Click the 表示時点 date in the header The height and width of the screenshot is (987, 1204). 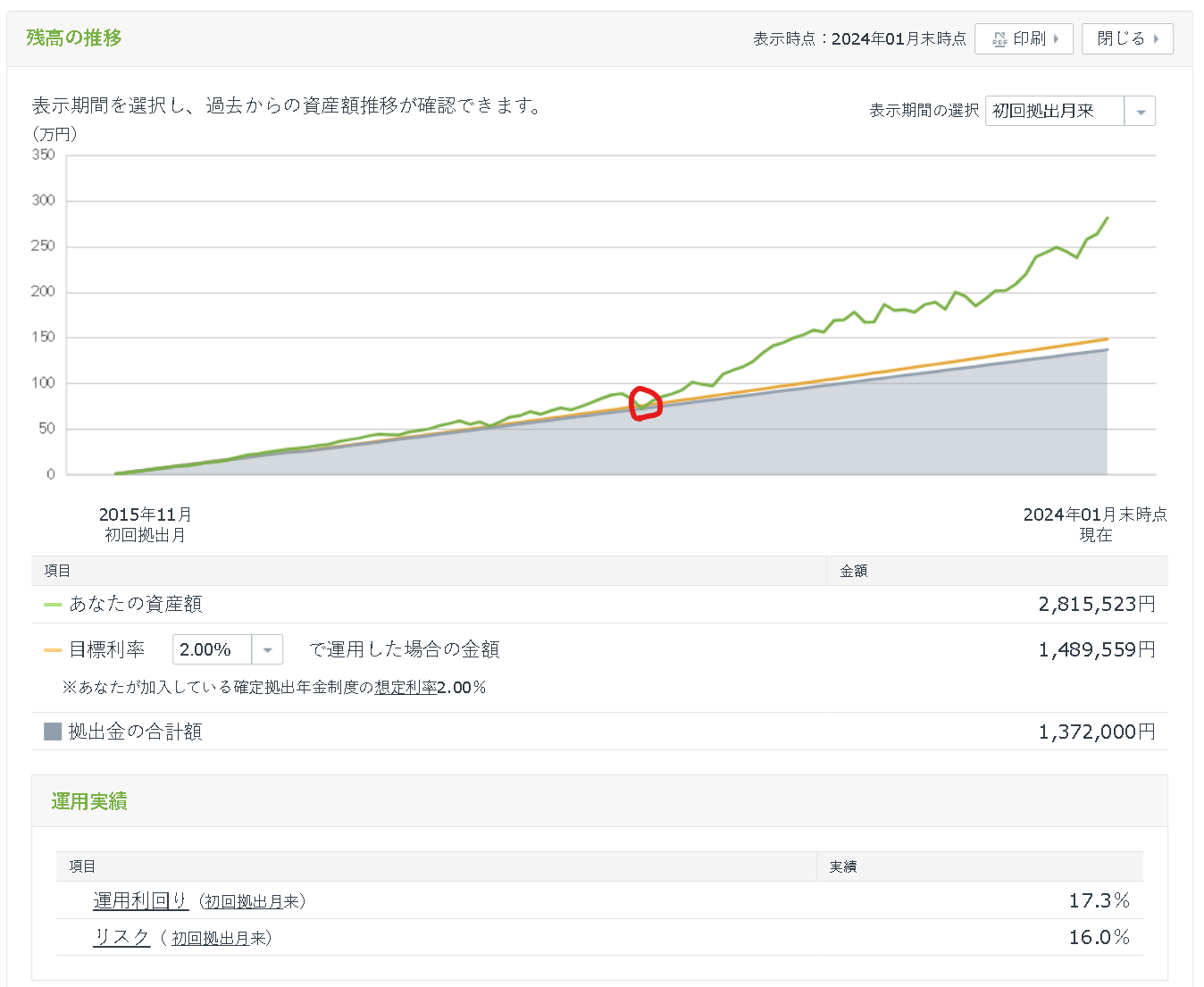coord(899,39)
